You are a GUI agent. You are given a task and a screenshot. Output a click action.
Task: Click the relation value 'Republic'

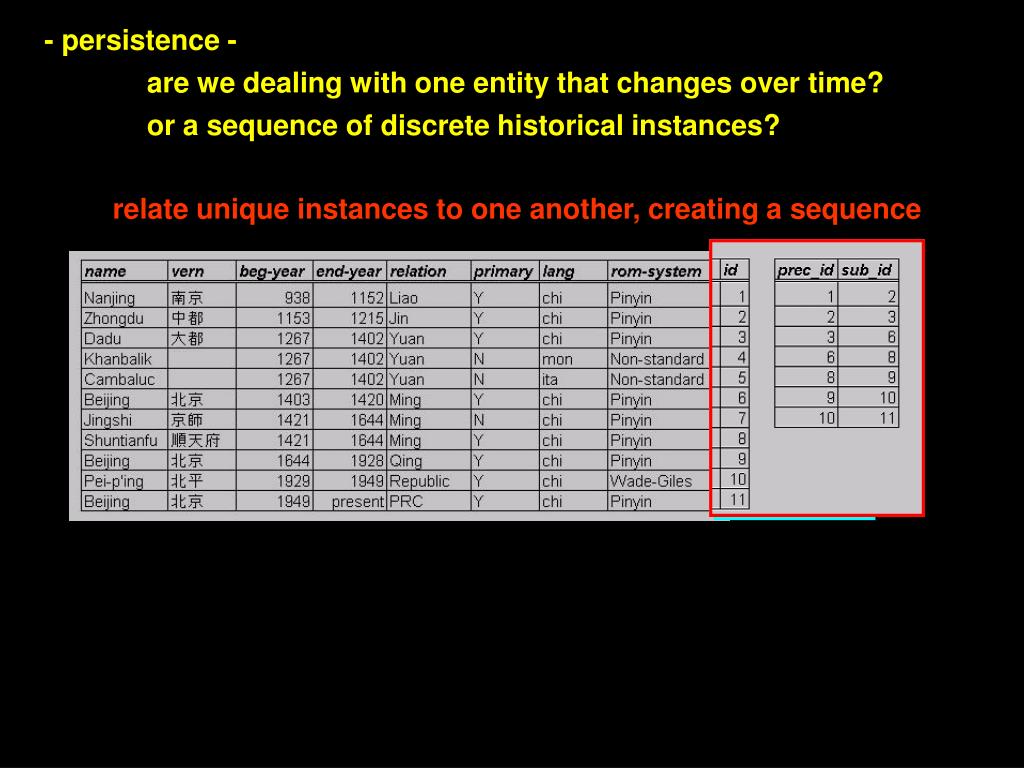419,481
